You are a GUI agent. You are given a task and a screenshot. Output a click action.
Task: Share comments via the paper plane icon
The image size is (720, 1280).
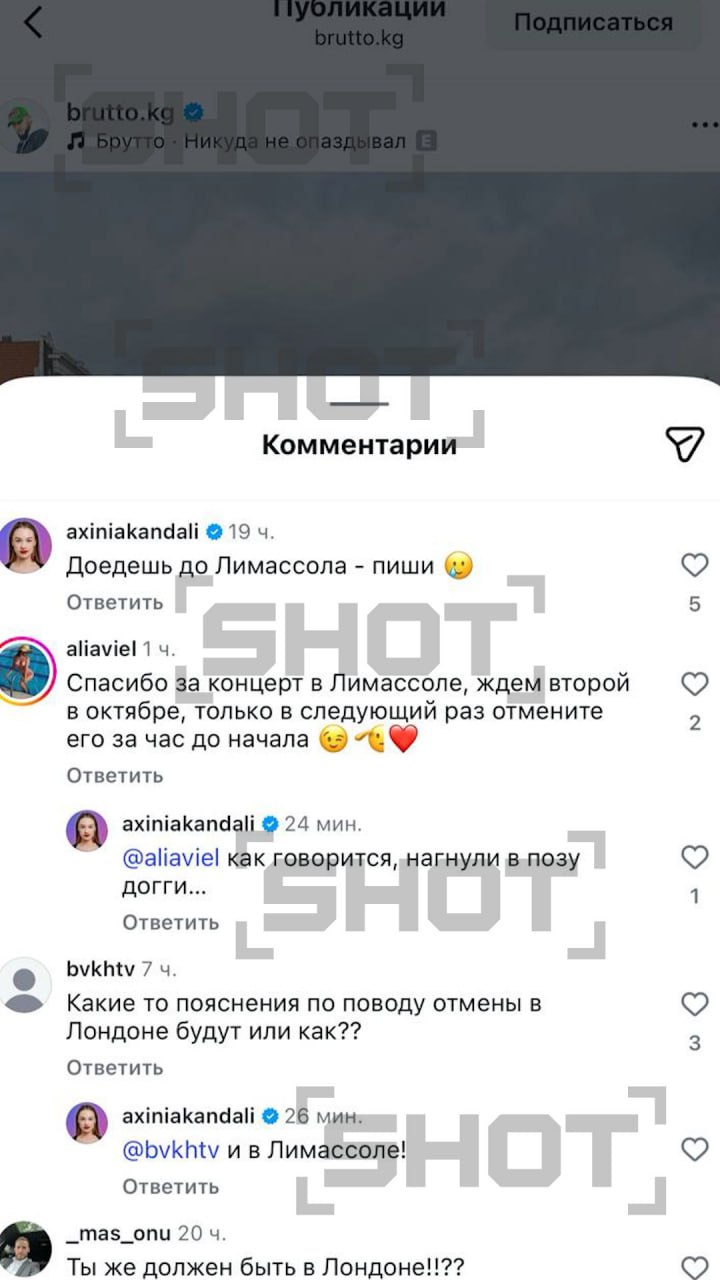point(685,444)
